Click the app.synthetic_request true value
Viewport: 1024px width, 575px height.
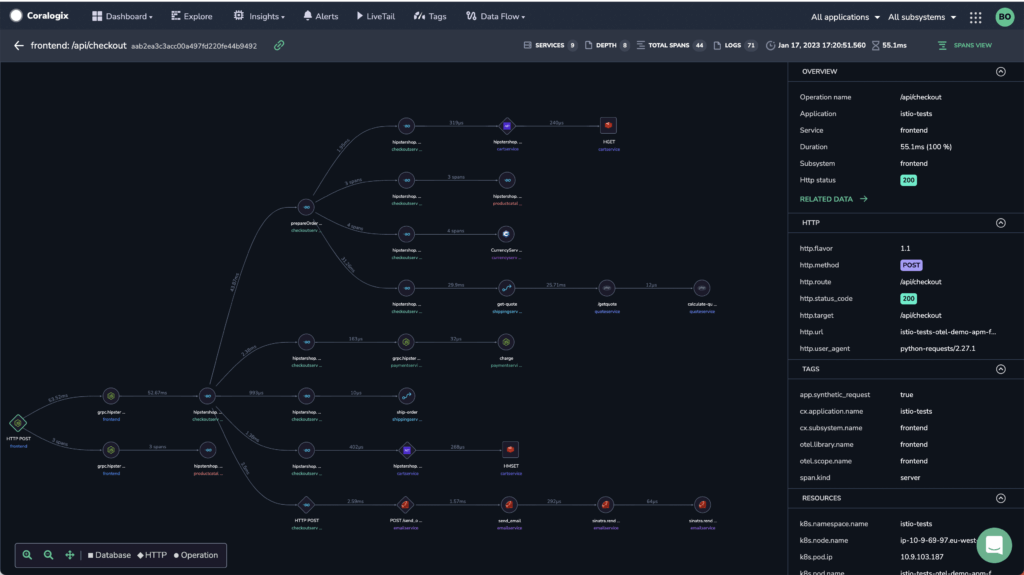click(x=906, y=395)
